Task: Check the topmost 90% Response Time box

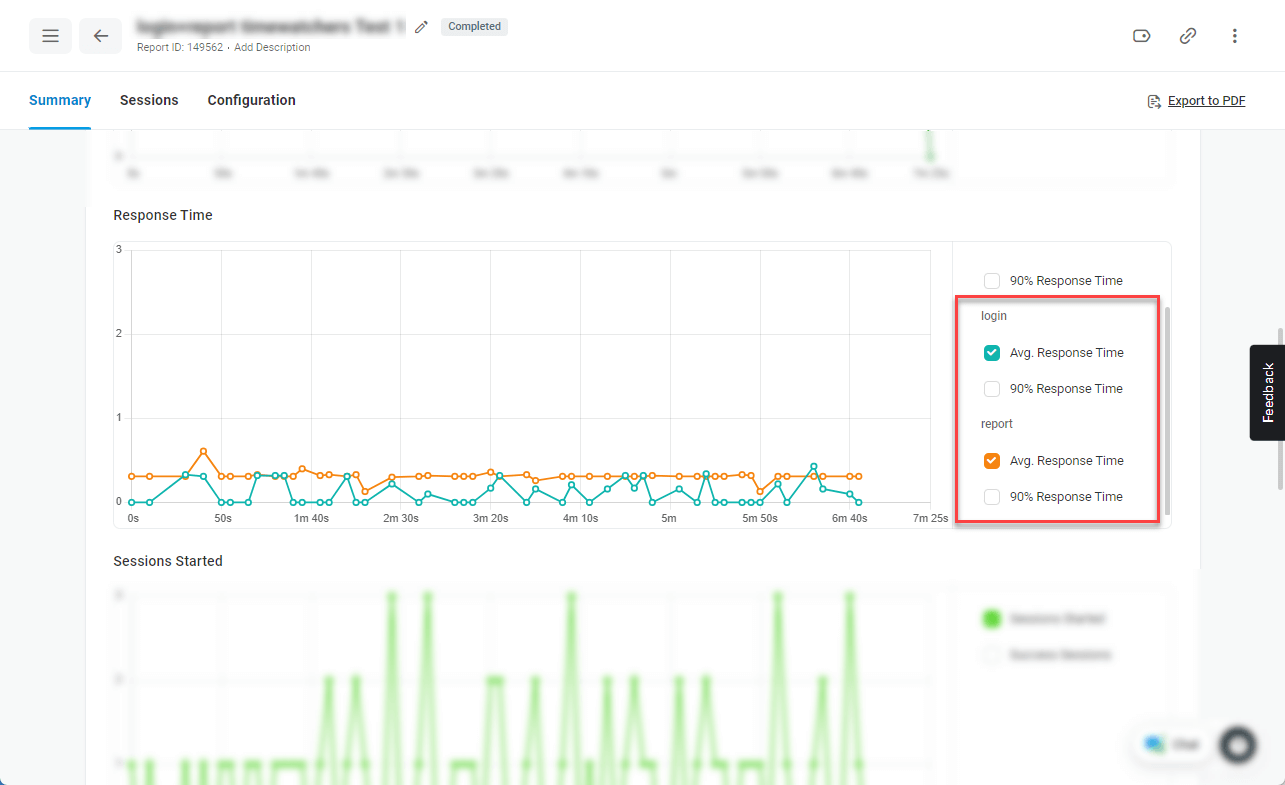Action: (x=992, y=281)
